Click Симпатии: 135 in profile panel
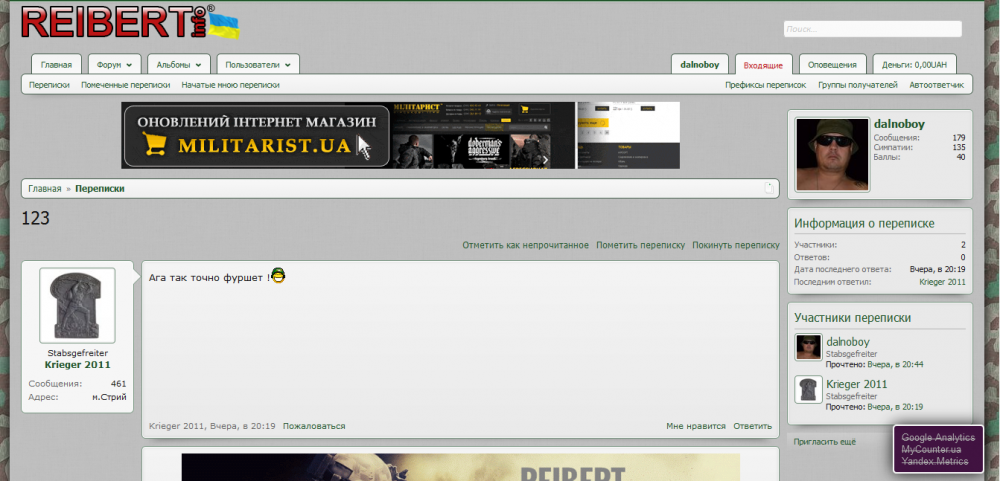The height and width of the screenshot is (481, 1000). (919, 147)
